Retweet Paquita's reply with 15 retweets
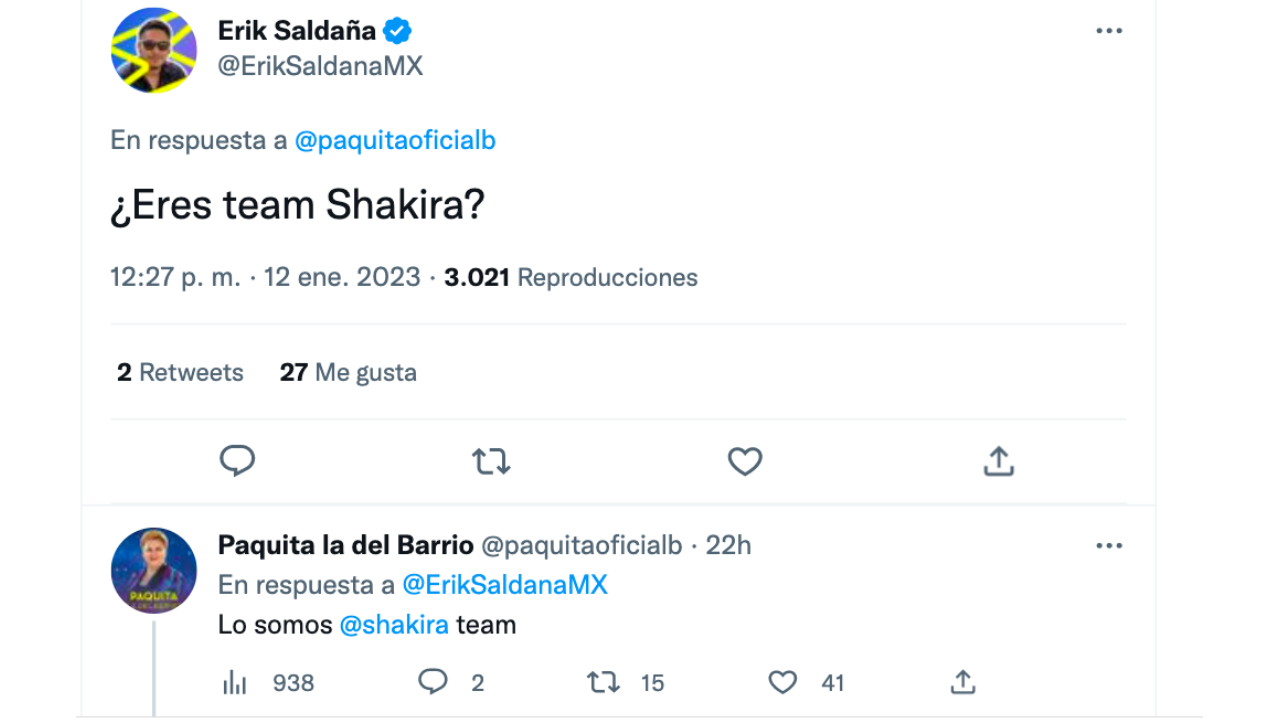This screenshot has width=1280, height=720. tap(603, 682)
